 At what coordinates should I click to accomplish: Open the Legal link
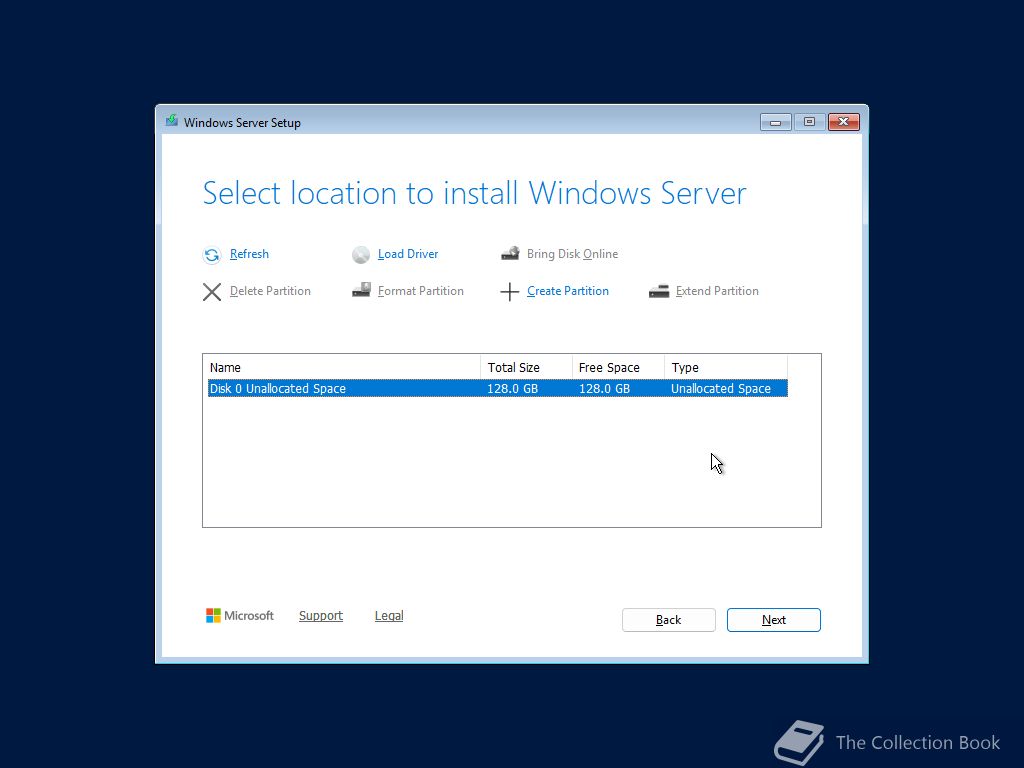[x=389, y=616]
